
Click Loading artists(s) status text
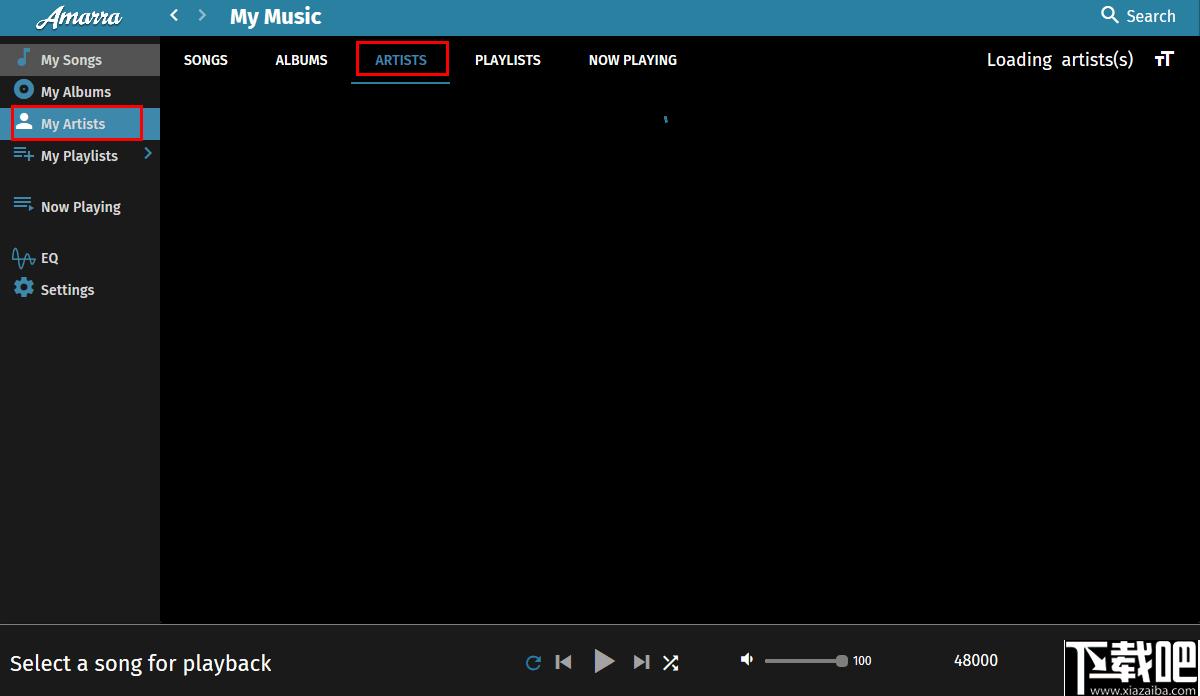click(x=1060, y=60)
